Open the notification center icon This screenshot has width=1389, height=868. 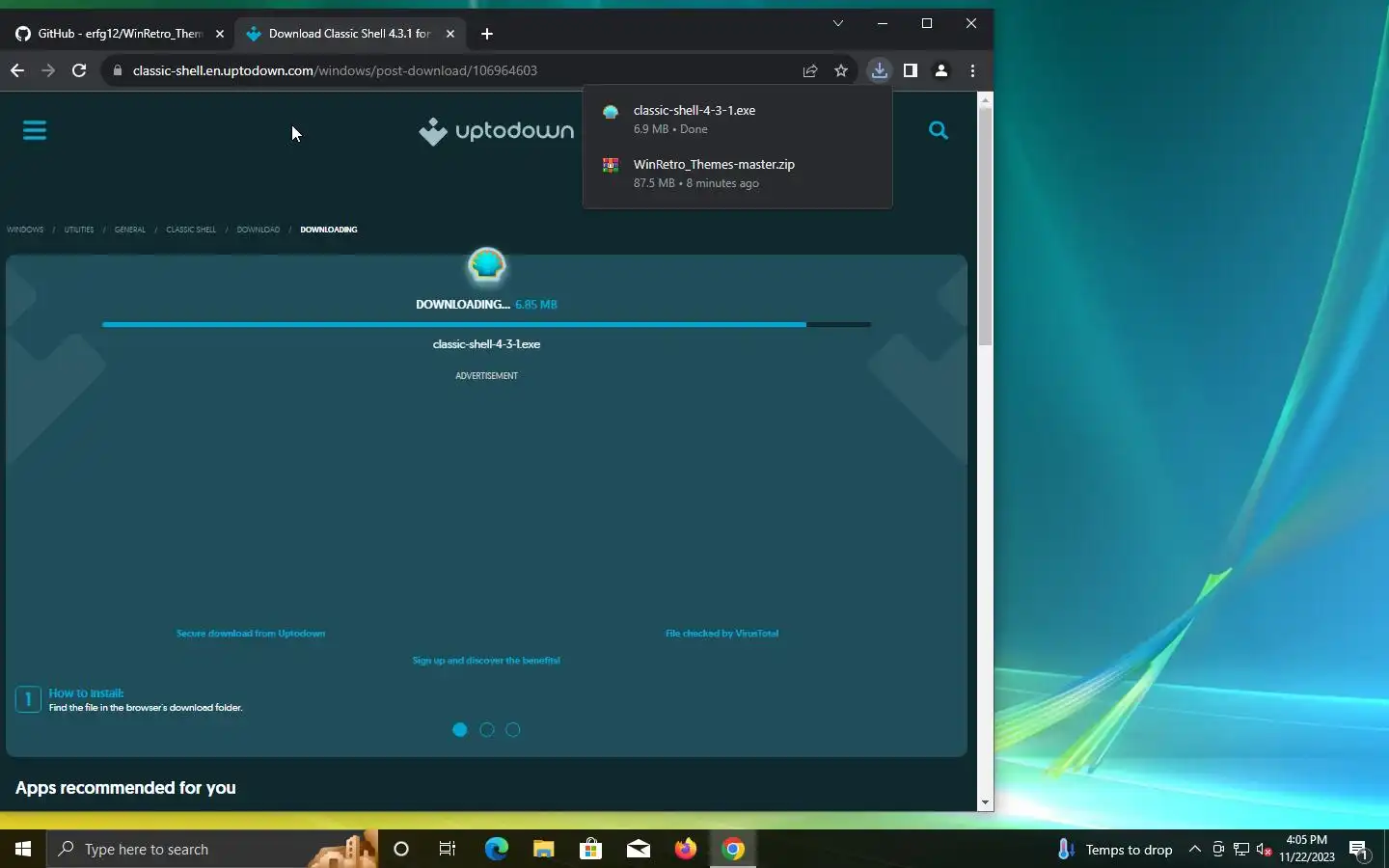[1359, 850]
